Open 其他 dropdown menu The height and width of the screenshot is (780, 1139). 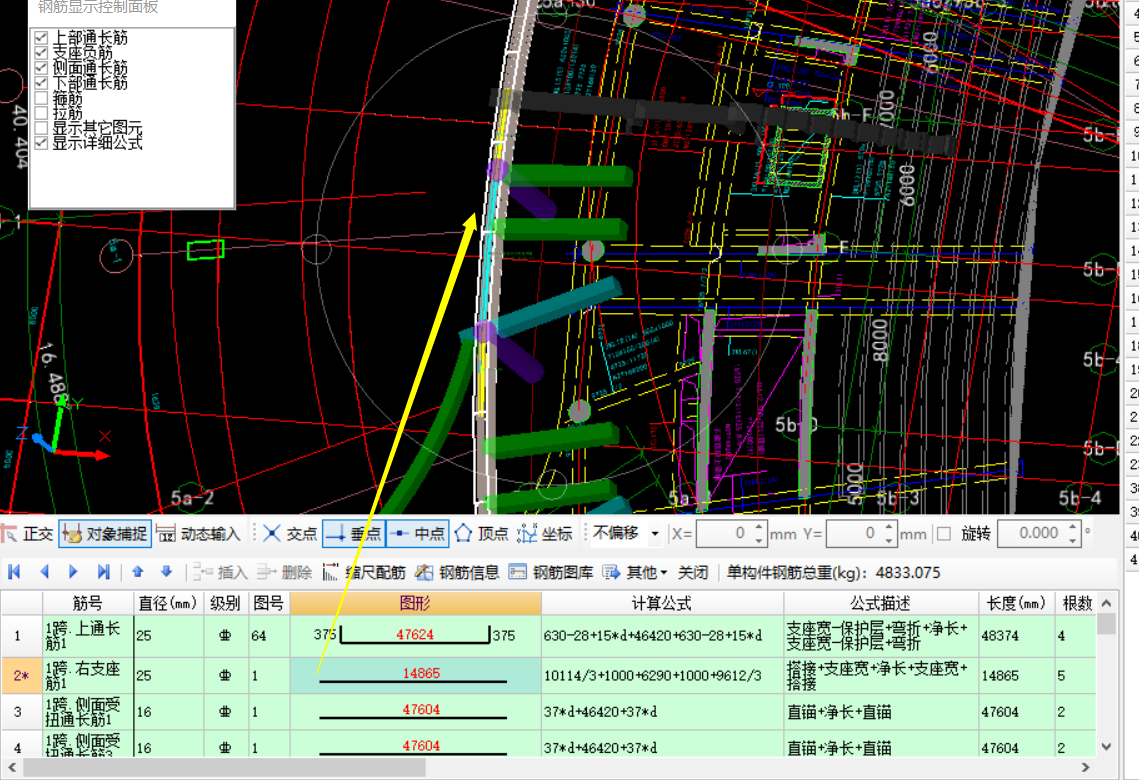click(635, 572)
